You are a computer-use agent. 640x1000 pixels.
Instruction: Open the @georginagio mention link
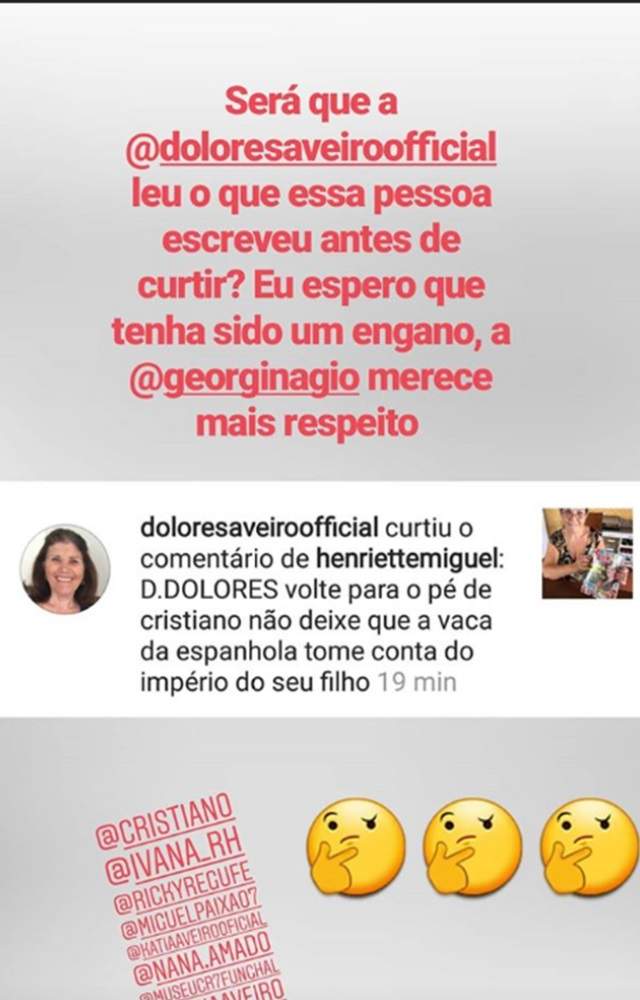tap(244, 378)
